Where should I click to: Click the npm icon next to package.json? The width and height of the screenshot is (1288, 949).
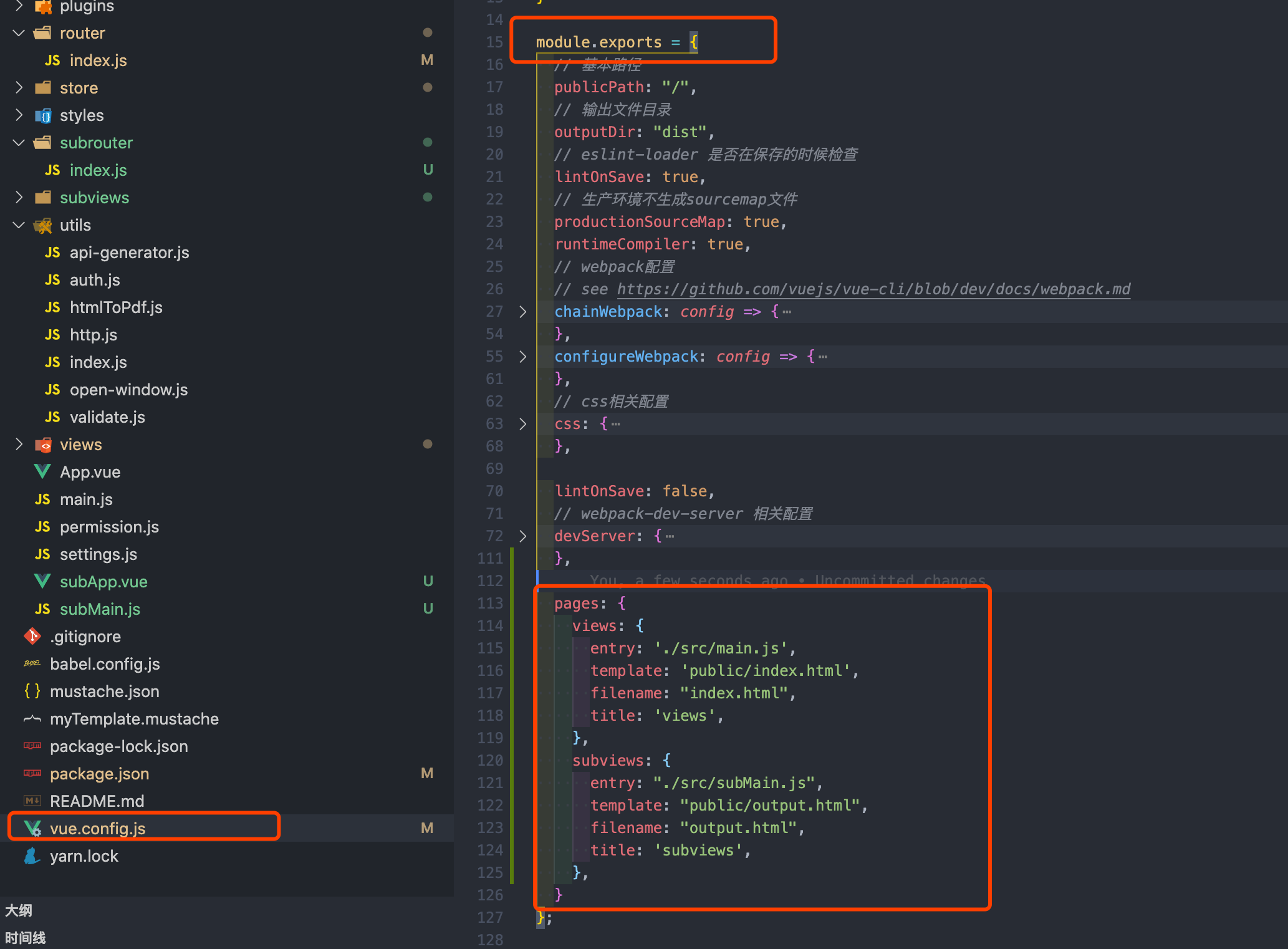coord(32,773)
